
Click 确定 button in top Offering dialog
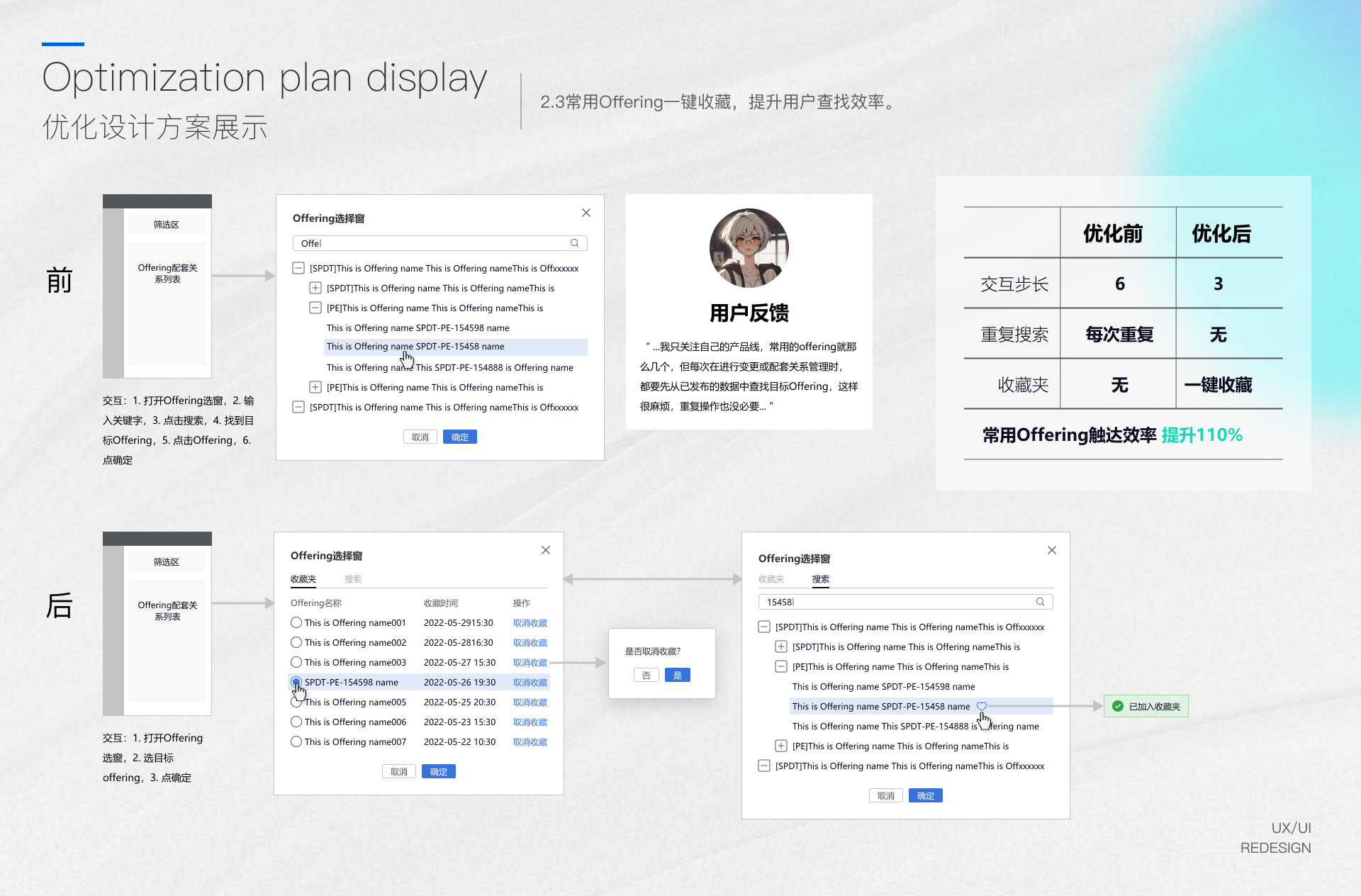point(460,437)
